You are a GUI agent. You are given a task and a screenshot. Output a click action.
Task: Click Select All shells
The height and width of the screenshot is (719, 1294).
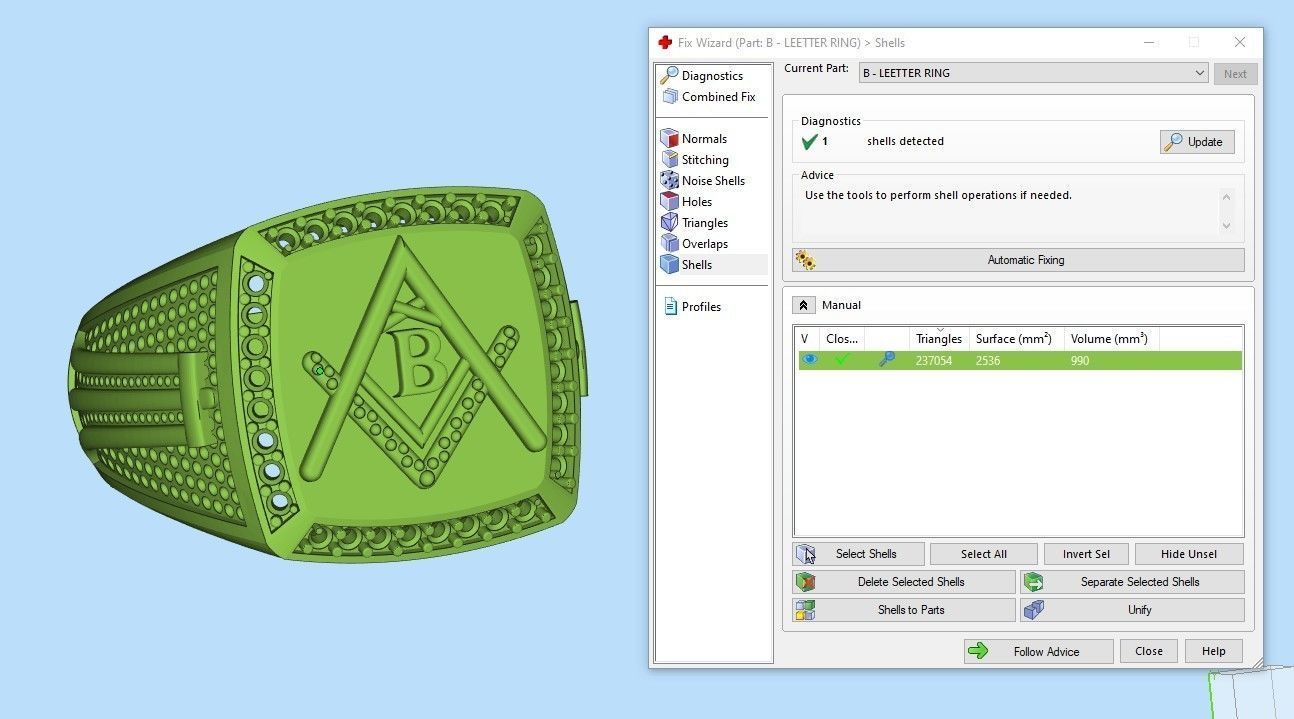coord(984,554)
